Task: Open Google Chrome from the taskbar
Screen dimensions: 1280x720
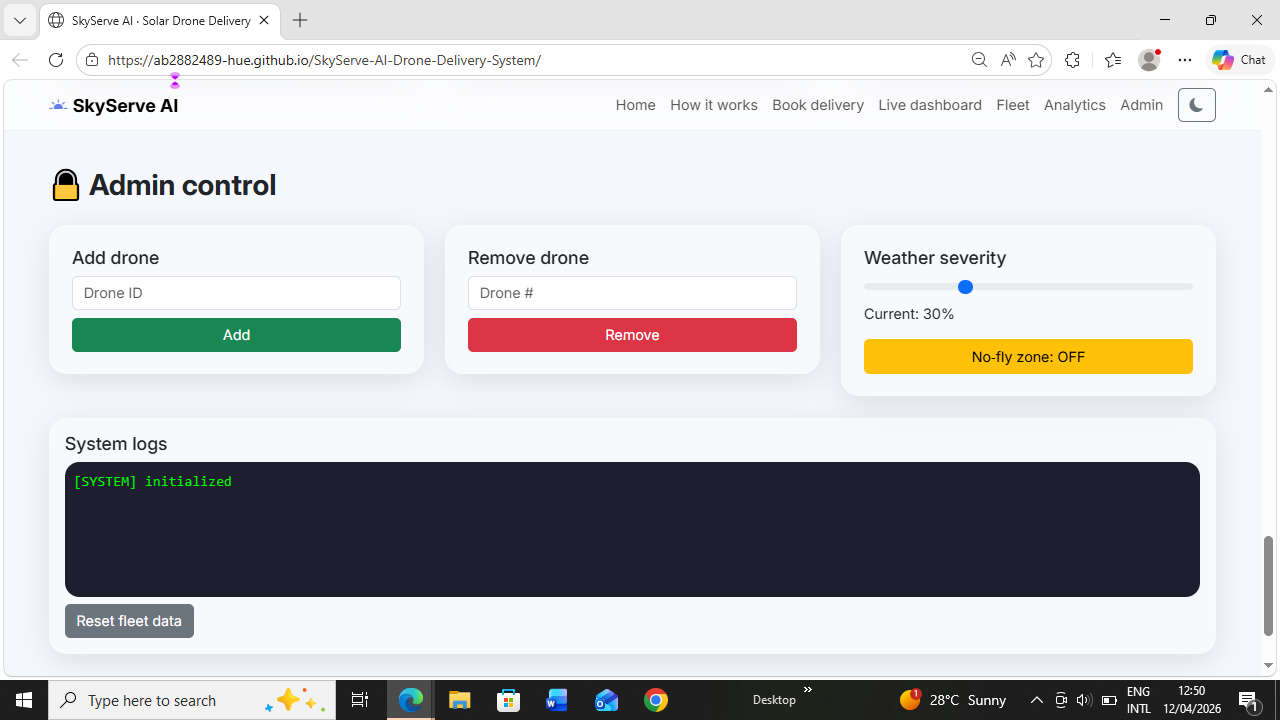Action: pos(656,700)
